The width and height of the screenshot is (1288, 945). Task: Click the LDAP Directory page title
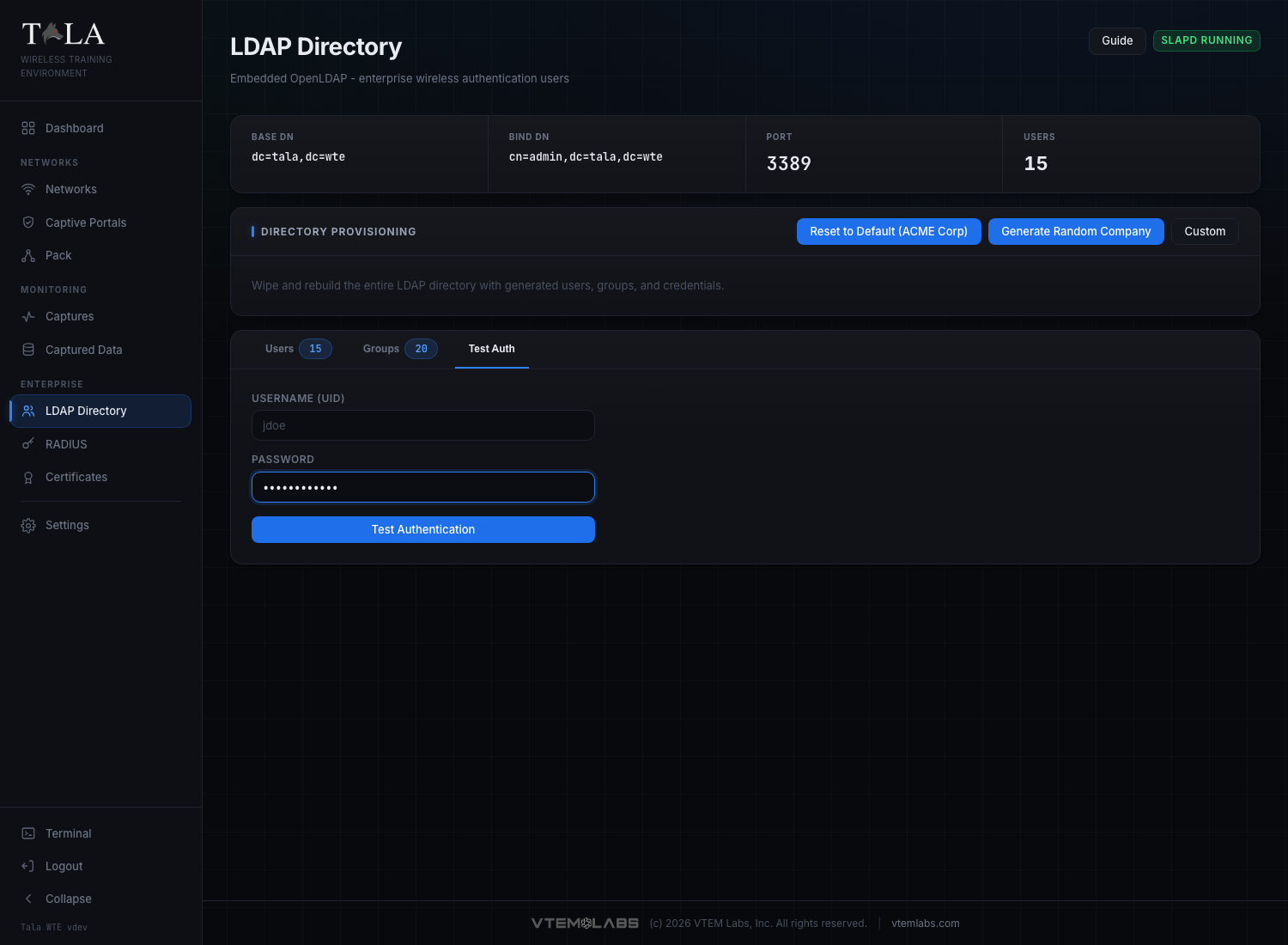tap(316, 46)
